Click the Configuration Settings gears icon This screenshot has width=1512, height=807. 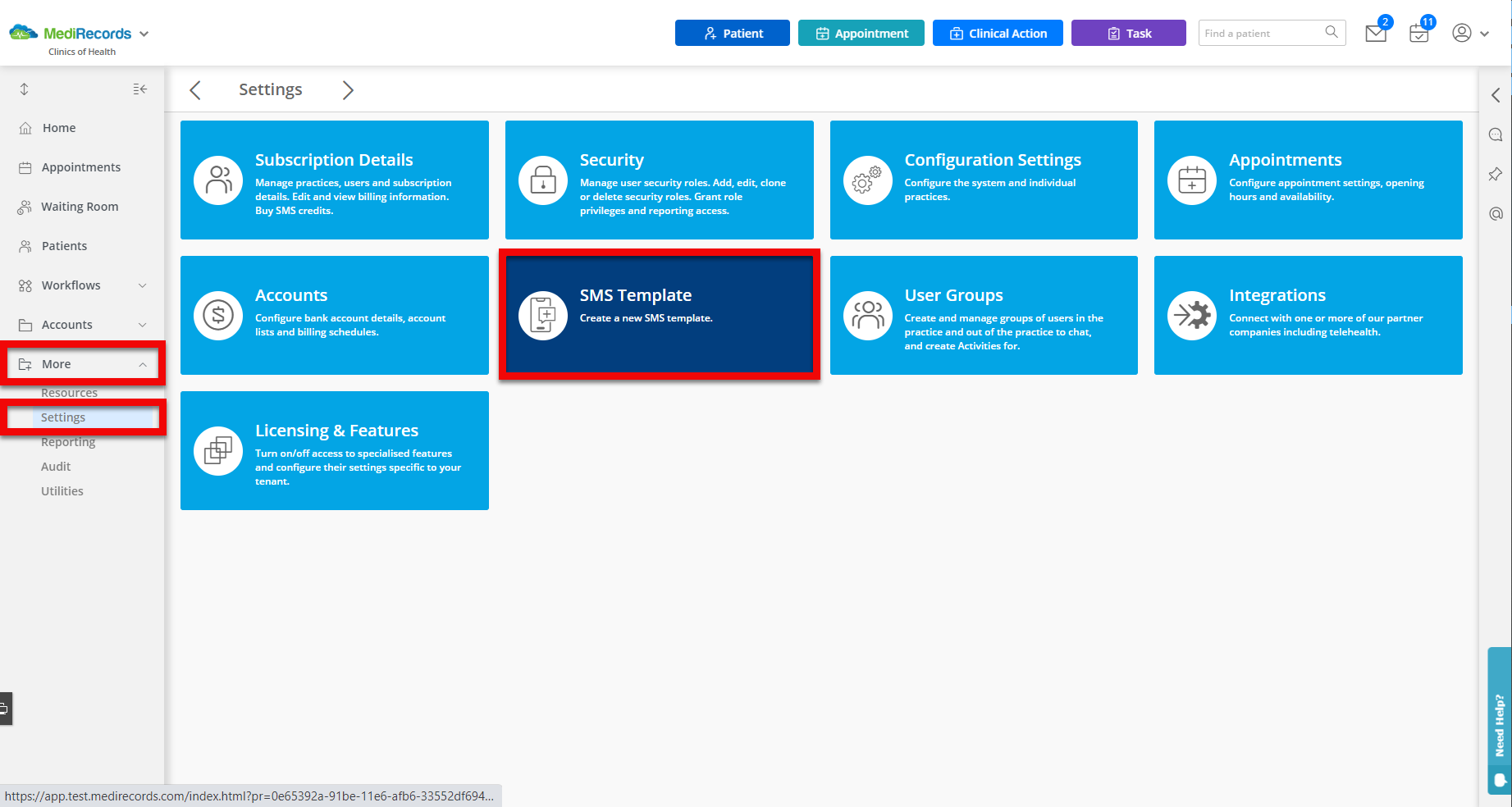868,180
